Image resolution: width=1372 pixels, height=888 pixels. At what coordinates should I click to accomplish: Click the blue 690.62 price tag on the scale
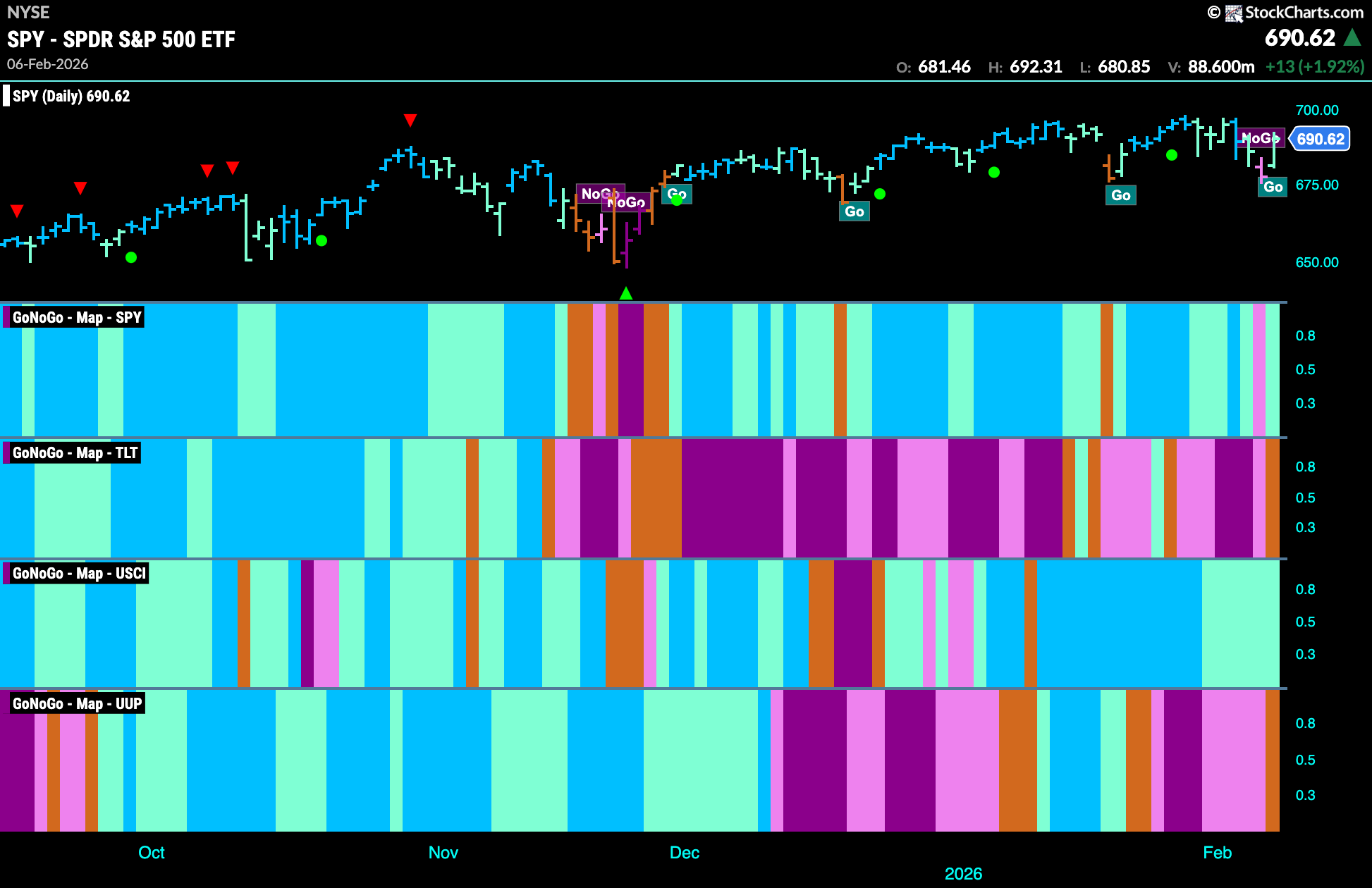pyautogui.click(x=1320, y=139)
